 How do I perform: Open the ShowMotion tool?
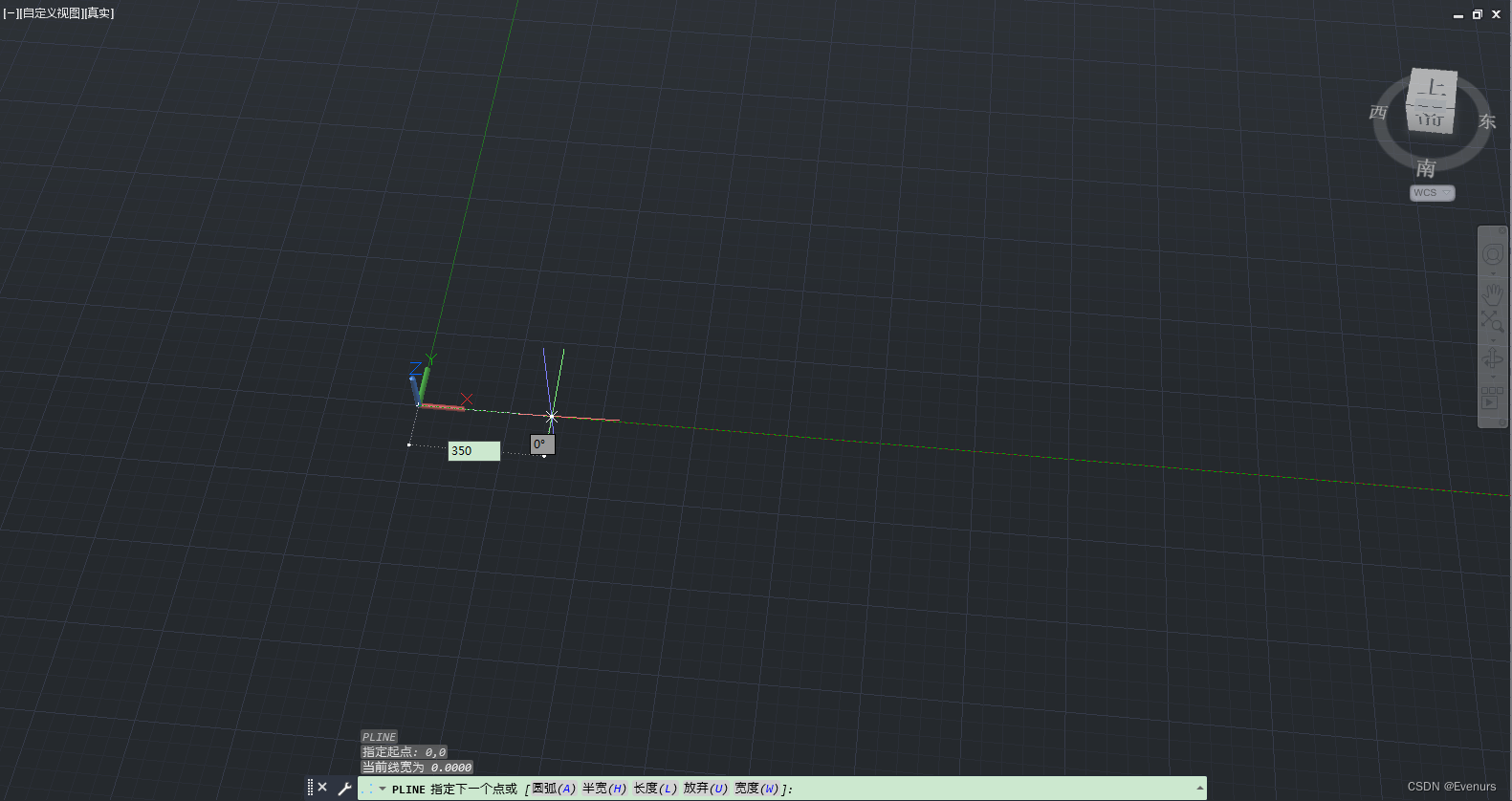[1493, 398]
